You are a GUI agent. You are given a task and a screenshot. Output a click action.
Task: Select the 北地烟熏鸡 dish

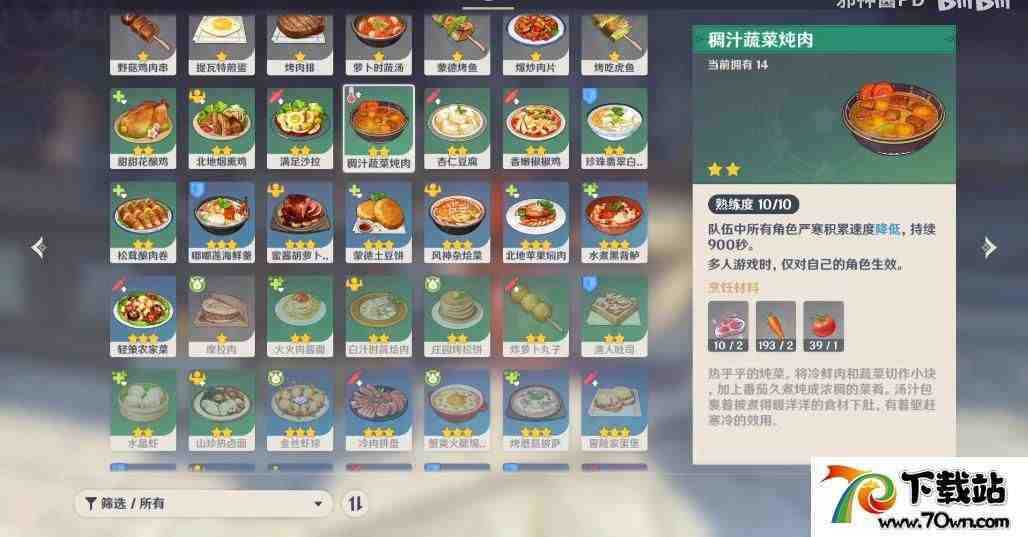click(222, 129)
